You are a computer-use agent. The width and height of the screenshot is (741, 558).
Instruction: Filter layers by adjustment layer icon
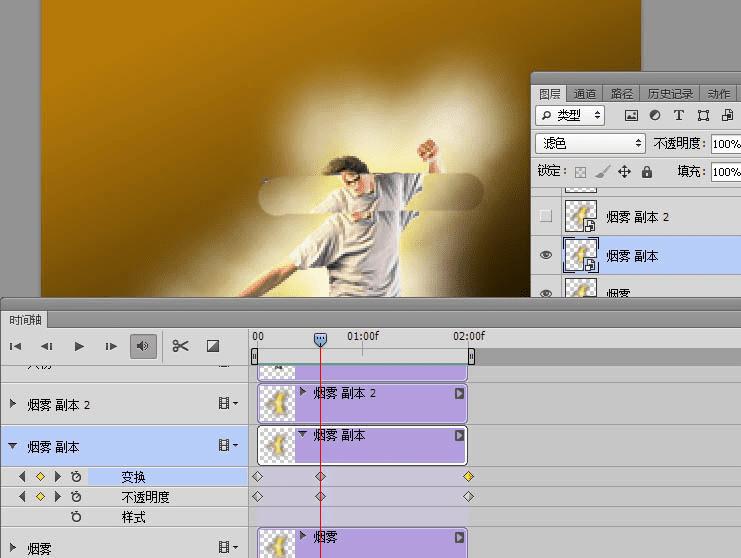click(x=655, y=115)
